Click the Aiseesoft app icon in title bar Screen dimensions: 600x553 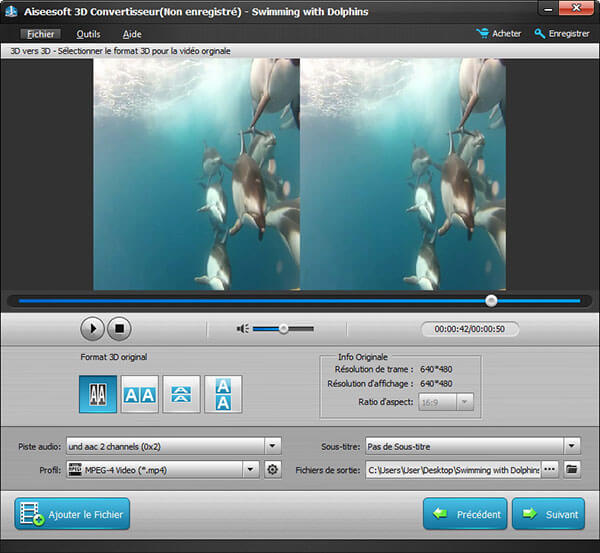(x=11, y=11)
